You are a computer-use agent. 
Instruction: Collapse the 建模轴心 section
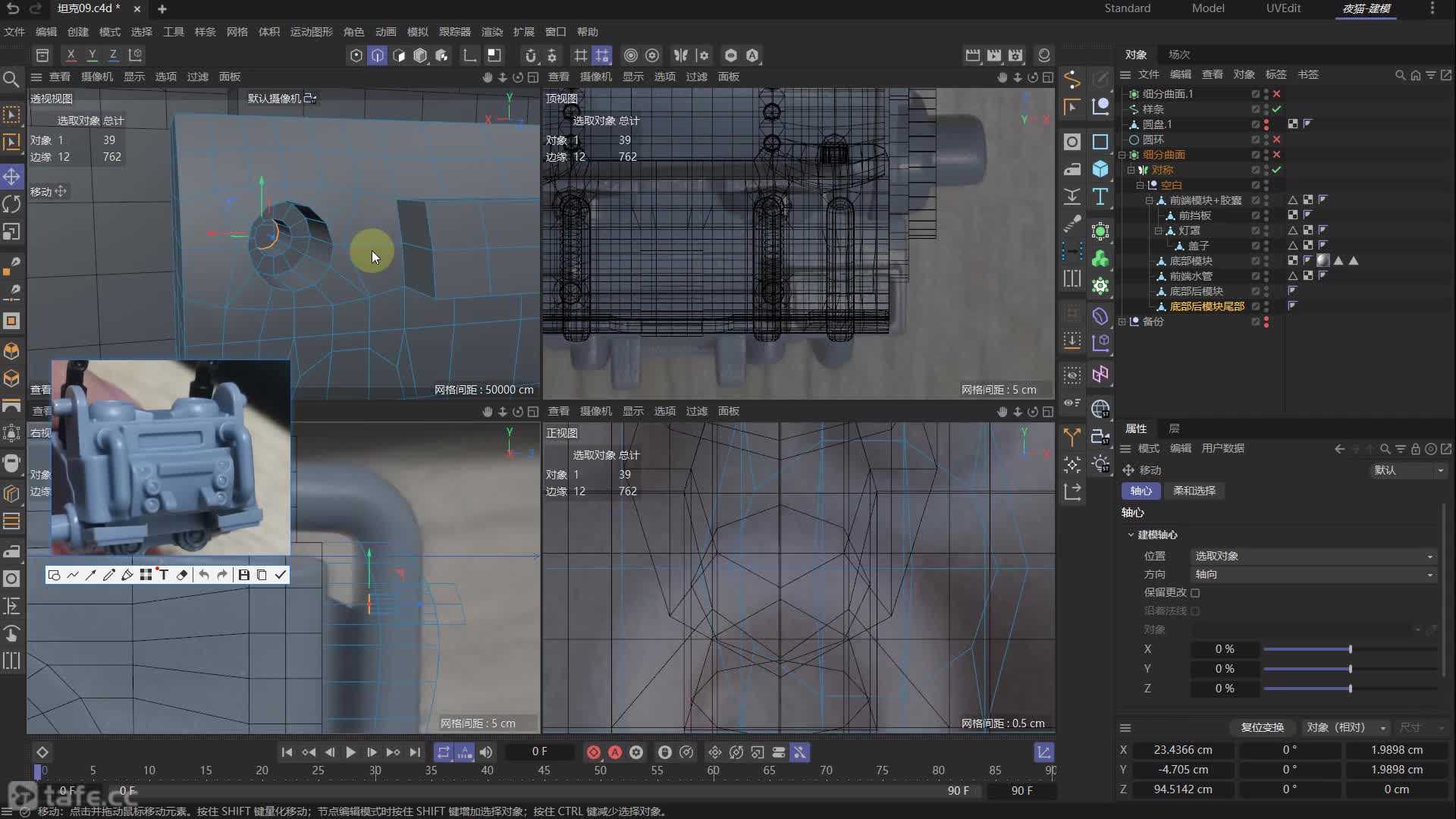click(1131, 535)
